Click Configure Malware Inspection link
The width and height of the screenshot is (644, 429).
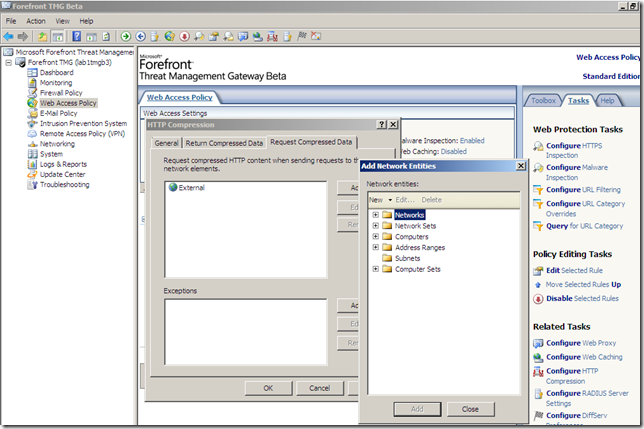[x=577, y=172]
